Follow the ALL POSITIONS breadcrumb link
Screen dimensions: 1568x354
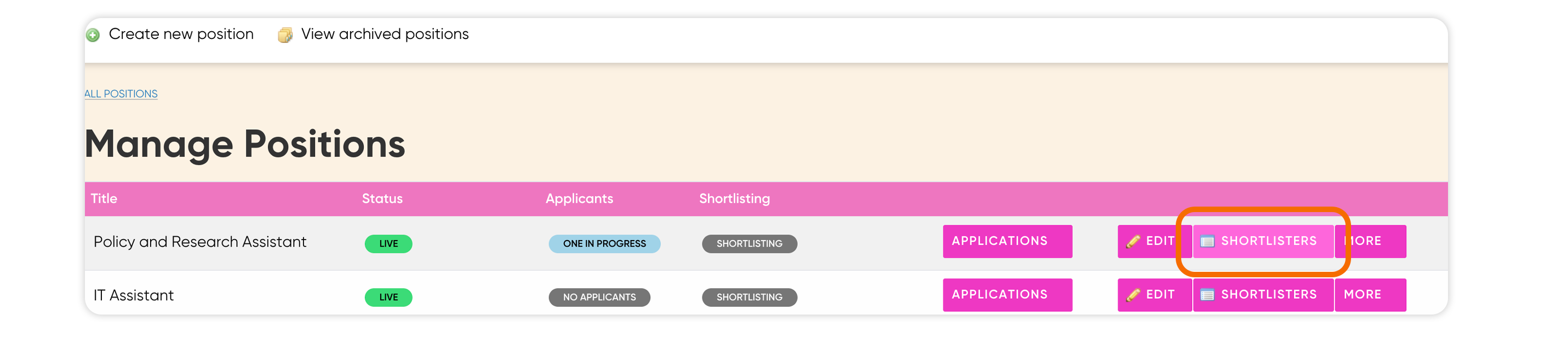click(x=121, y=94)
